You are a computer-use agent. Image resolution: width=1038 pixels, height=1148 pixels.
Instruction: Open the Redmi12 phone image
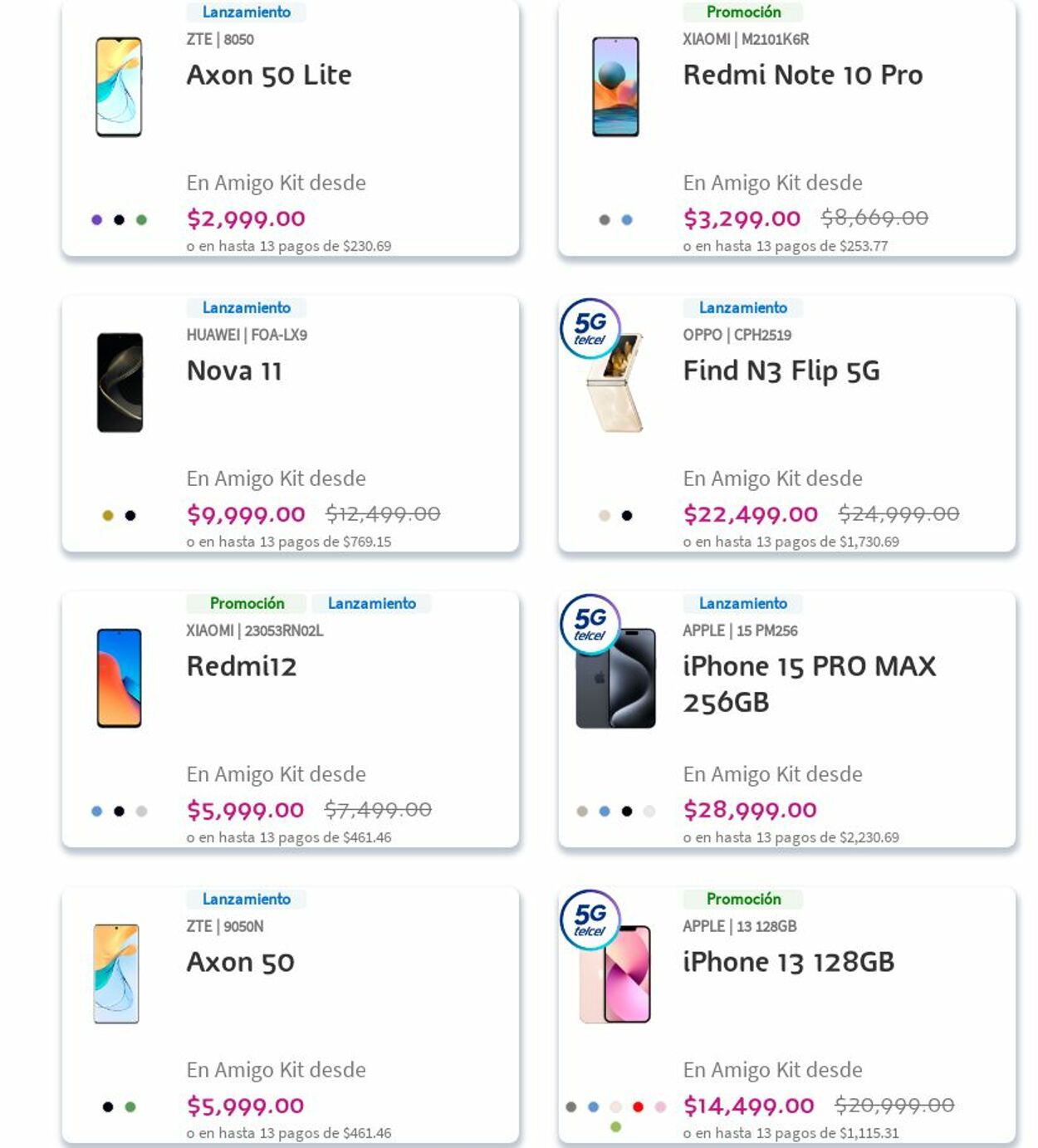click(x=119, y=679)
